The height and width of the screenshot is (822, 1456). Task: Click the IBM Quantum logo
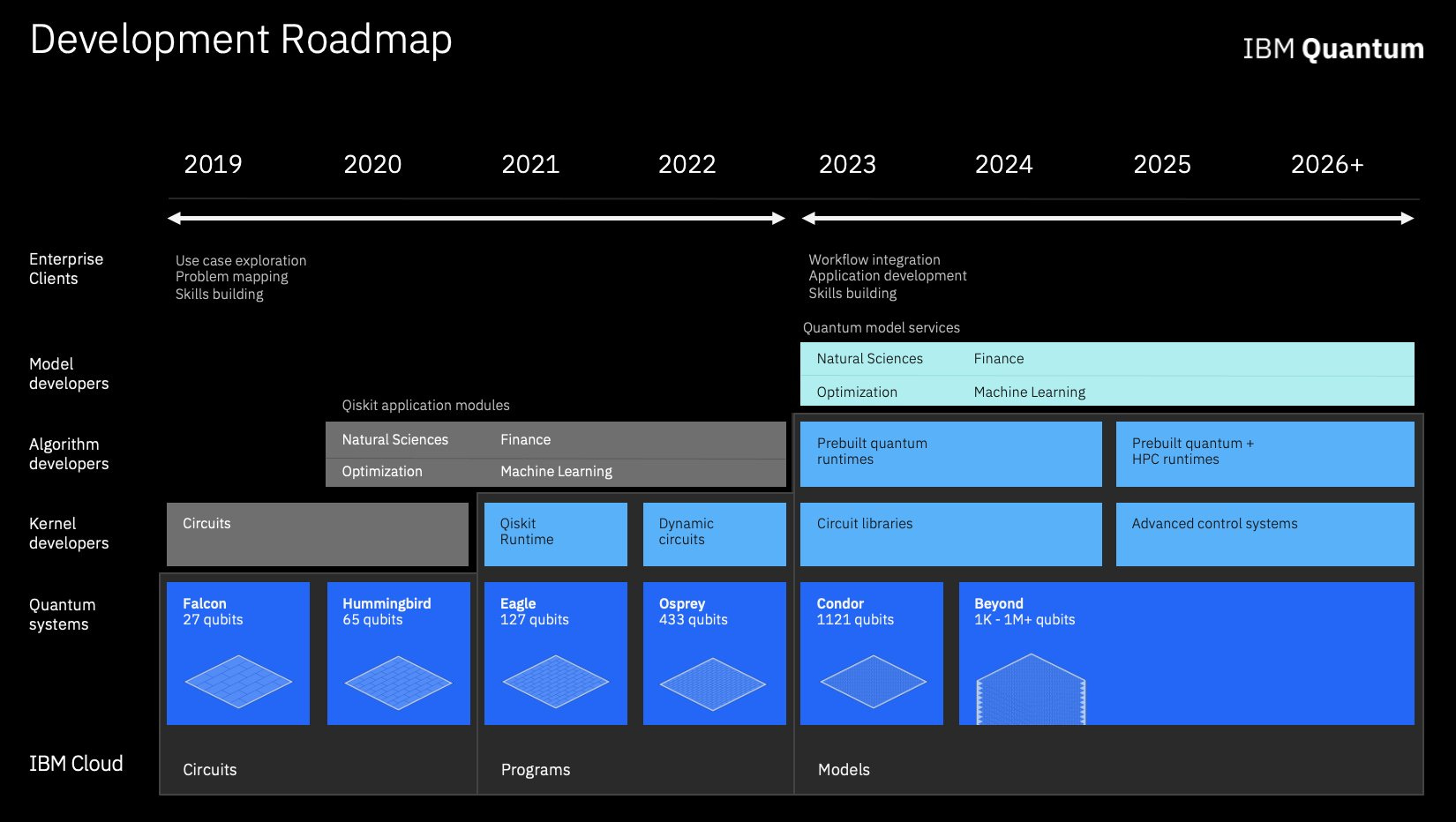[1332, 49]
